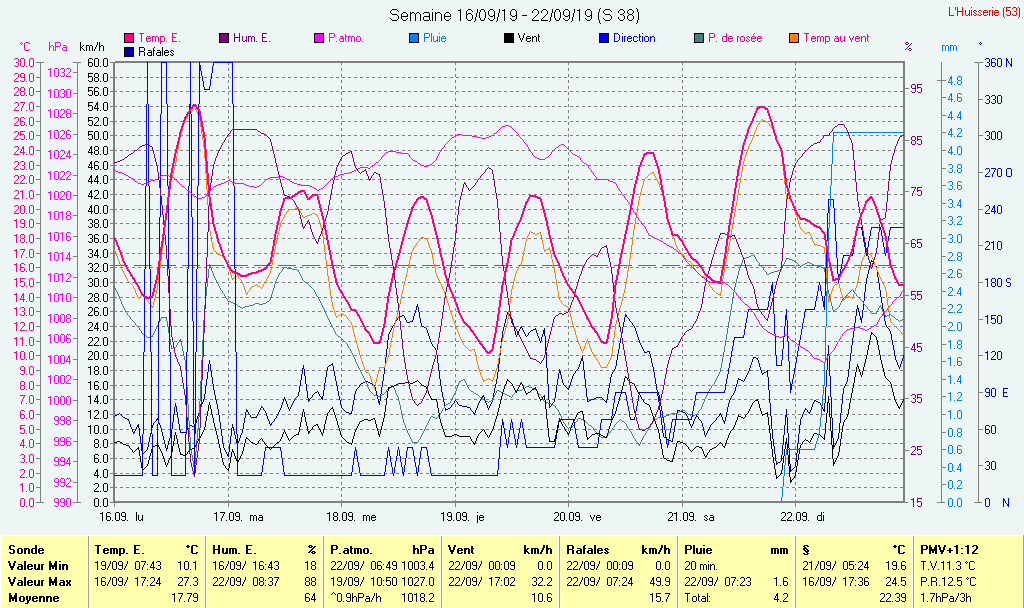Click the T.V.11.3 °C value
This screenshot has width=1024, height=608.
(x=948, y=566)
